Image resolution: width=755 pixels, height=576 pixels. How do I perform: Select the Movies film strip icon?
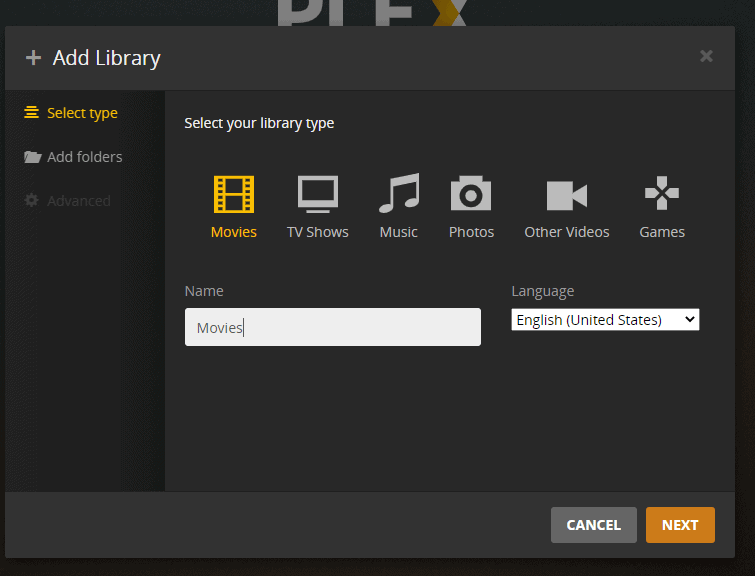234,194
